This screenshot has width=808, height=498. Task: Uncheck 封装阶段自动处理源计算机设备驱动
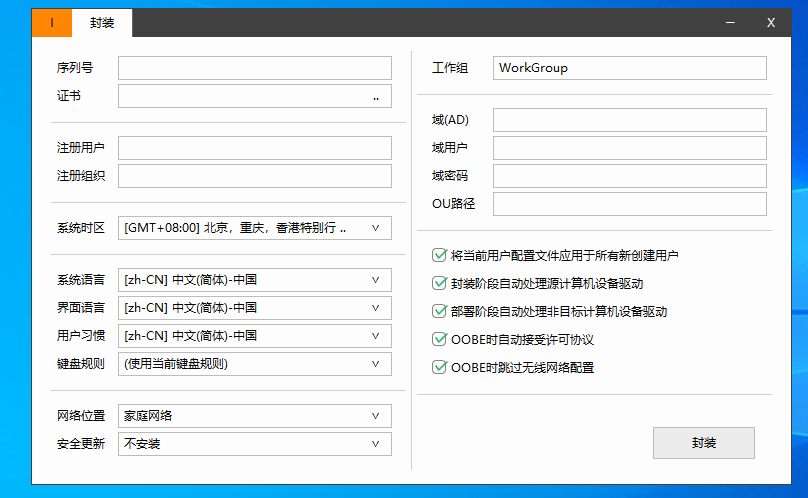pyautogui.click(x=439, y=284)
